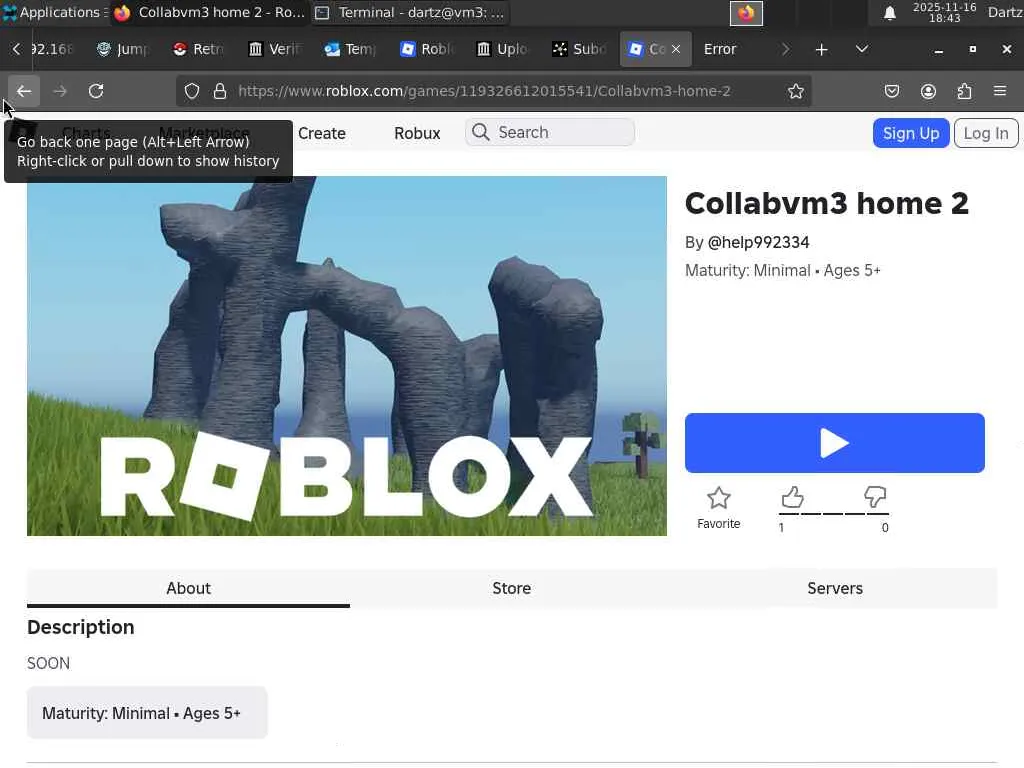Dislike the game with thumbs down

pos(875,497)
